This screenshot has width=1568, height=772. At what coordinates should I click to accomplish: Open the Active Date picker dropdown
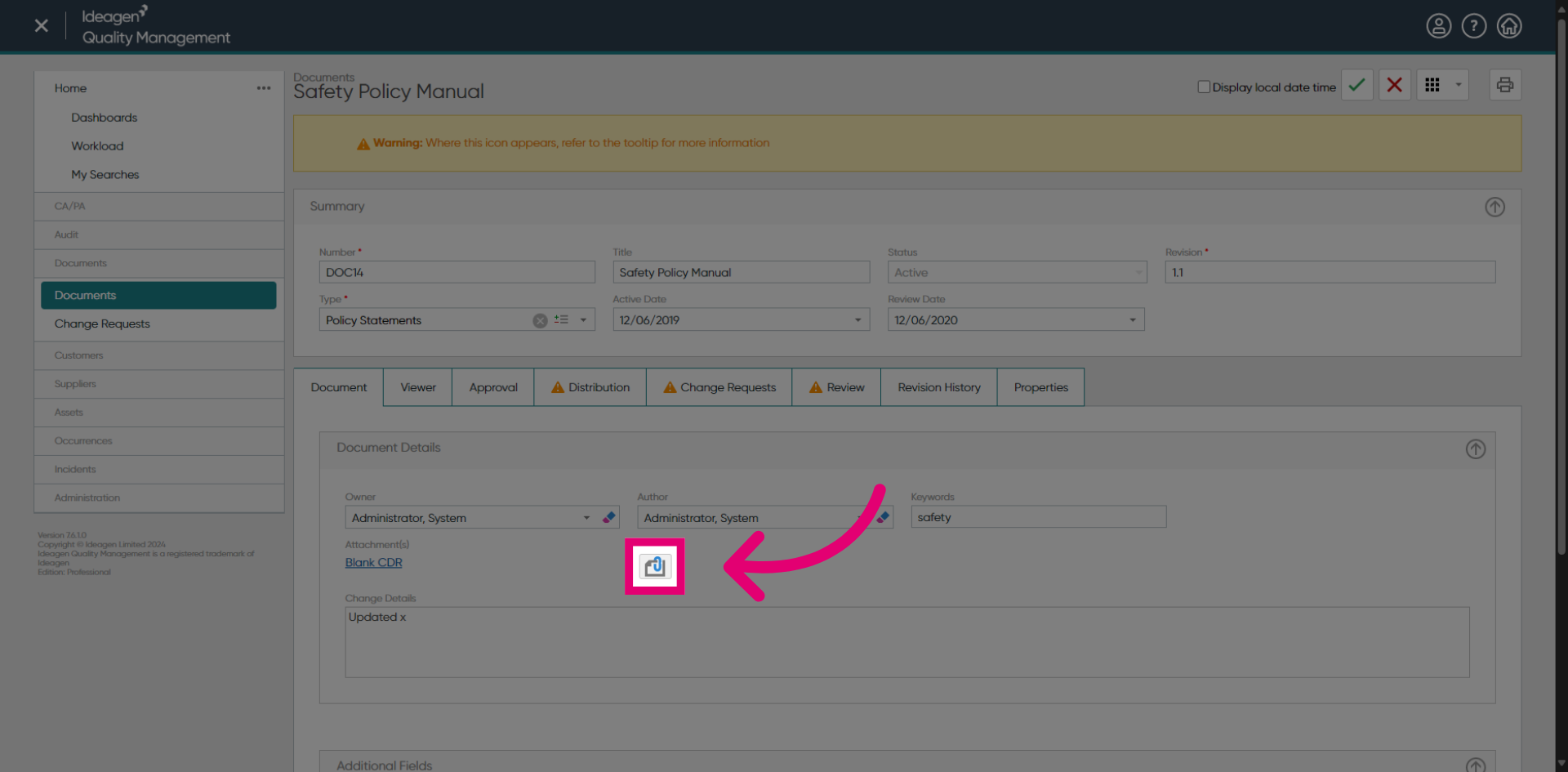857,320
